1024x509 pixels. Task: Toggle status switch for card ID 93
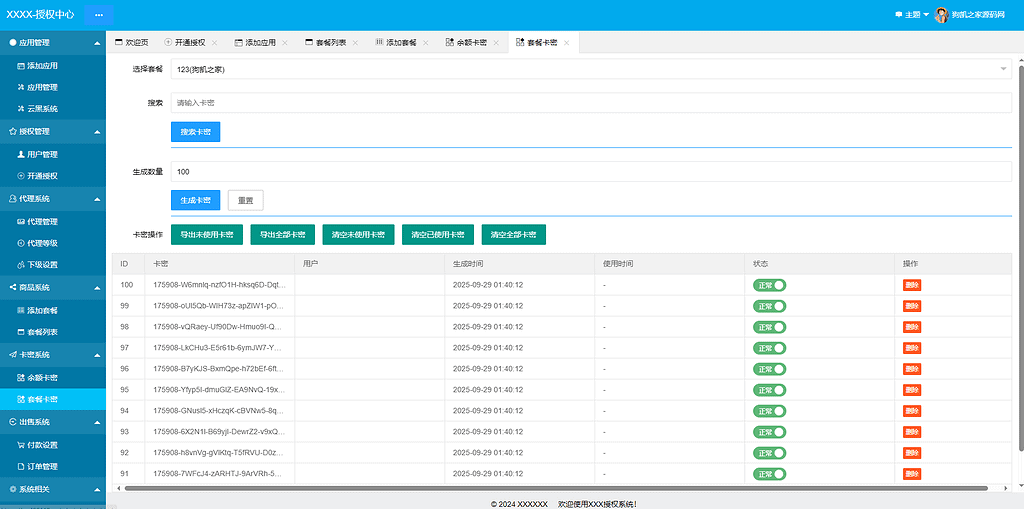coord(769,432)
